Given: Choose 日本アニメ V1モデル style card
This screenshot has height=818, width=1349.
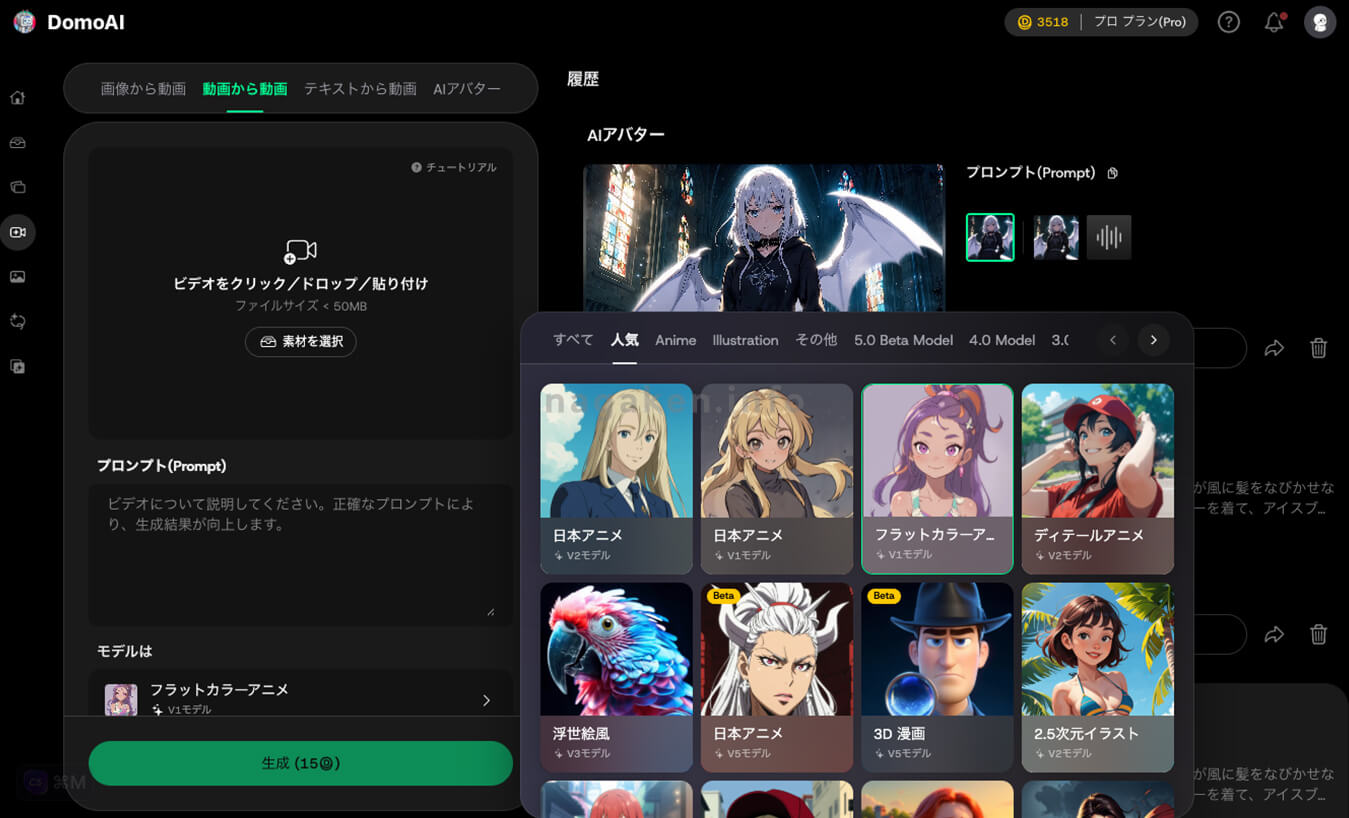Looking at the screenshot, I should click(777, 478).
